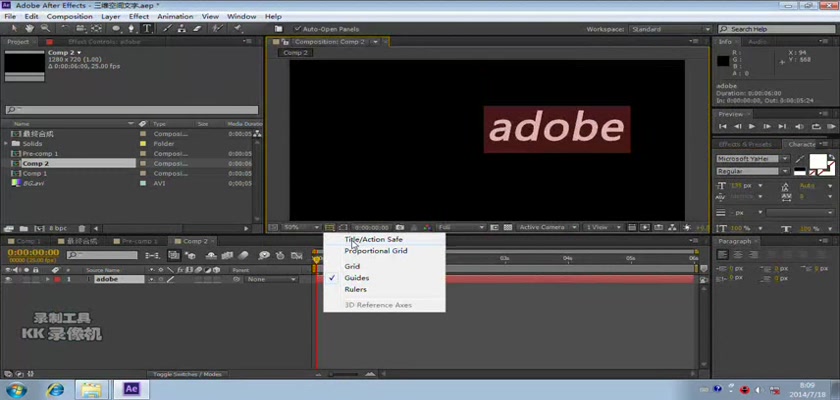
Task: Select the Selection arrow tool
Action: pyautogui.click(x=14, y=28)
